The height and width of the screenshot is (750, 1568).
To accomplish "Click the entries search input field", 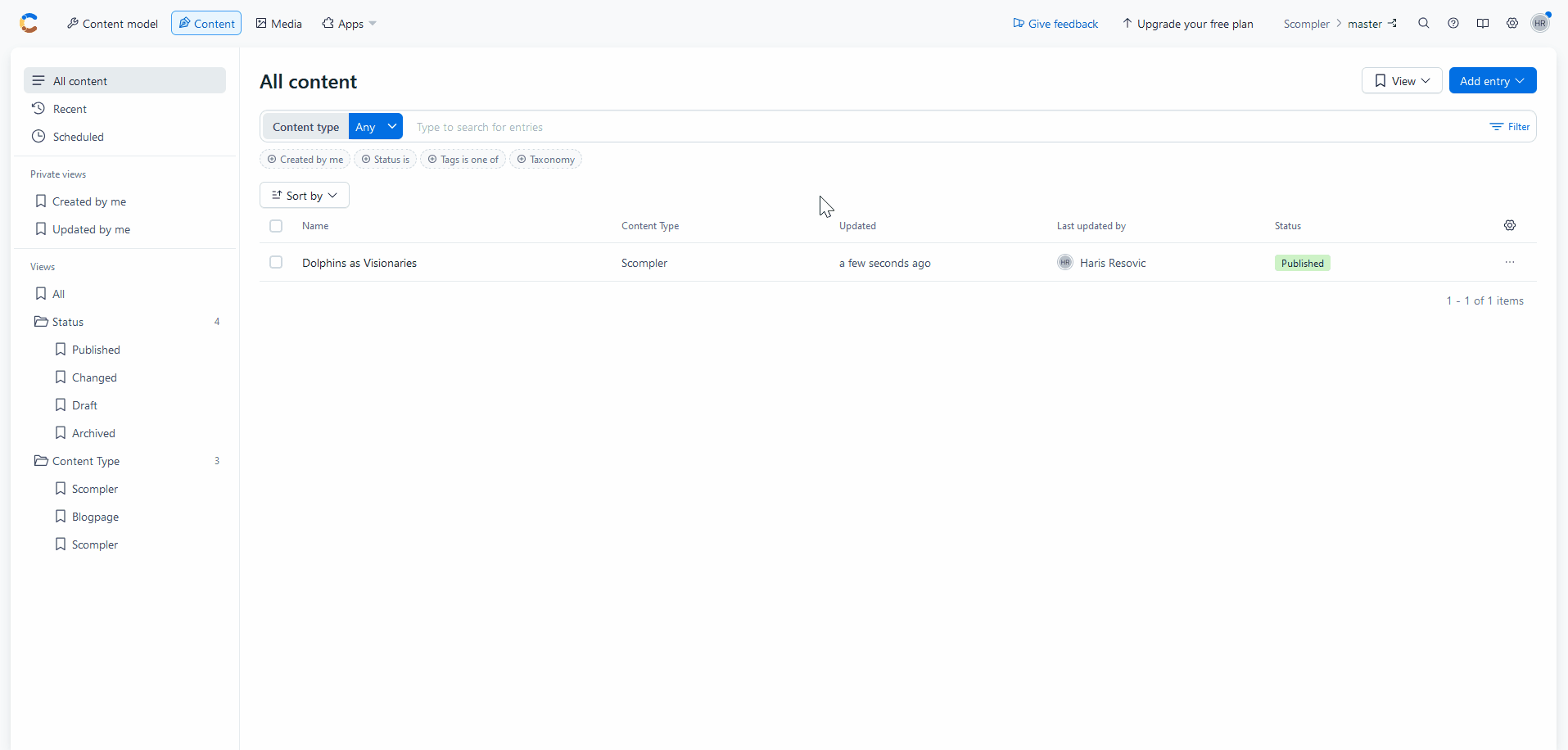I will coord(942,127).
